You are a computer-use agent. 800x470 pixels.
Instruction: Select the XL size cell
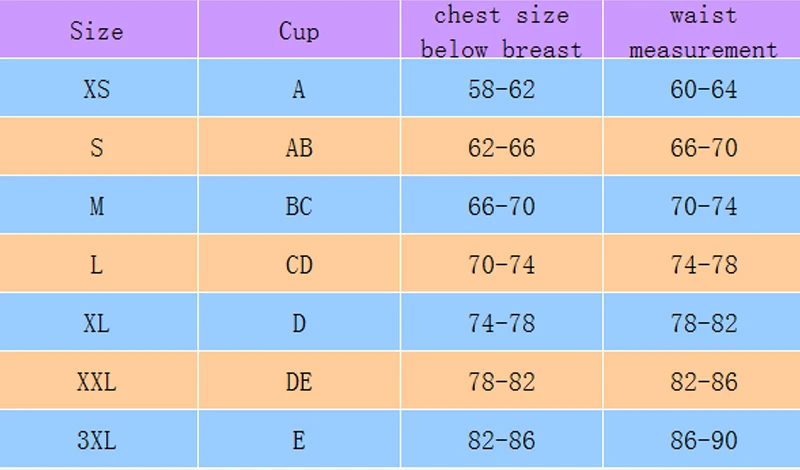tap(98, 321)
